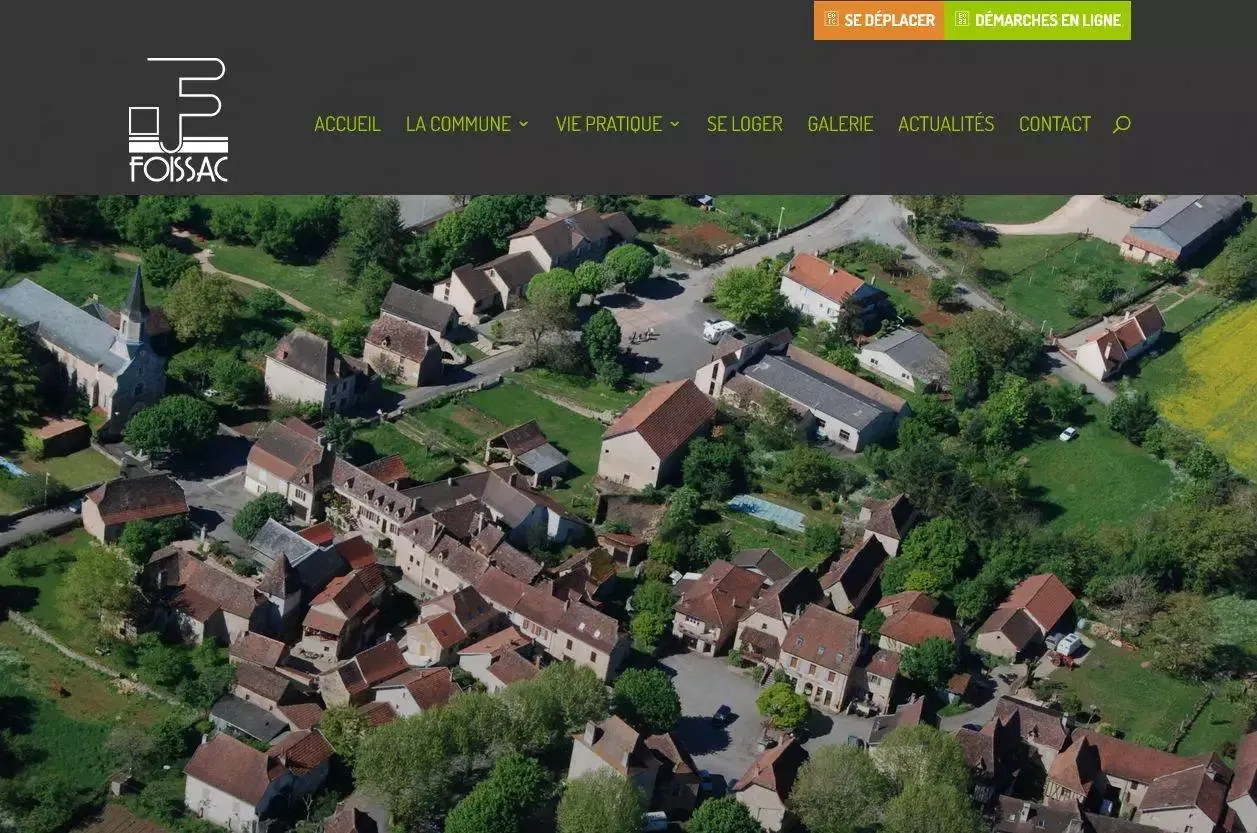
Task: Open the LA COMMUNE menu
Action: point(458,124)
